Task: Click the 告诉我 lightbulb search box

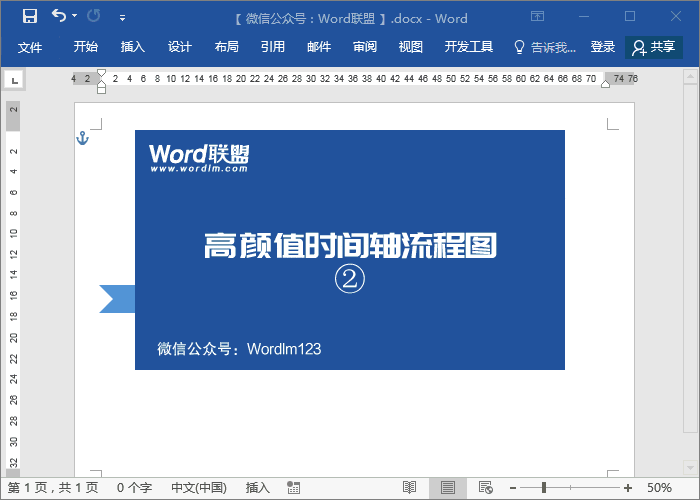Action: click(x=545, y=47)
